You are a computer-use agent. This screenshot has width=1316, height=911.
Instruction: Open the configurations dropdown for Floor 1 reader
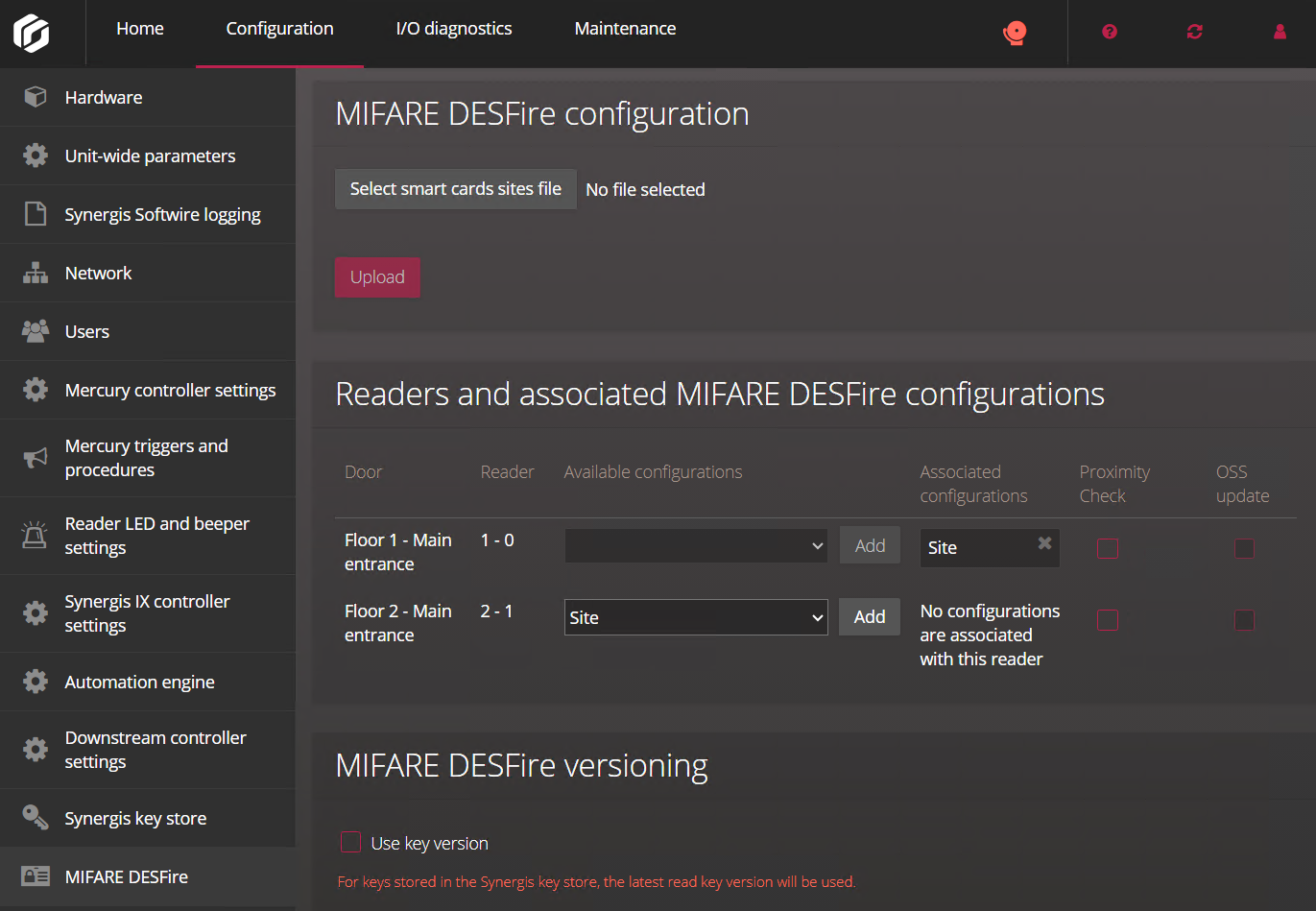695,545
